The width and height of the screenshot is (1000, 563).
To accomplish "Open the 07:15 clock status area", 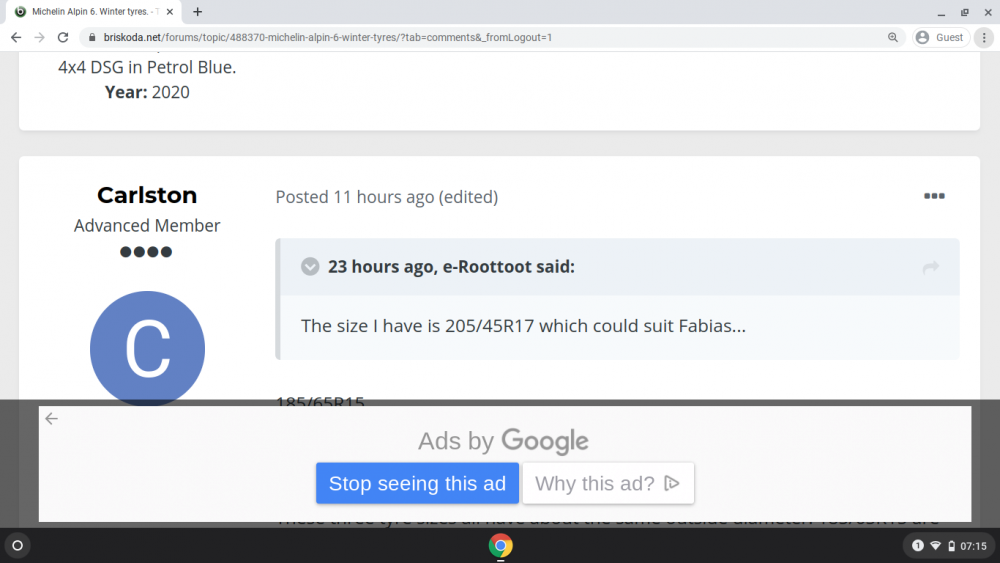I will (x=973, y=546).
